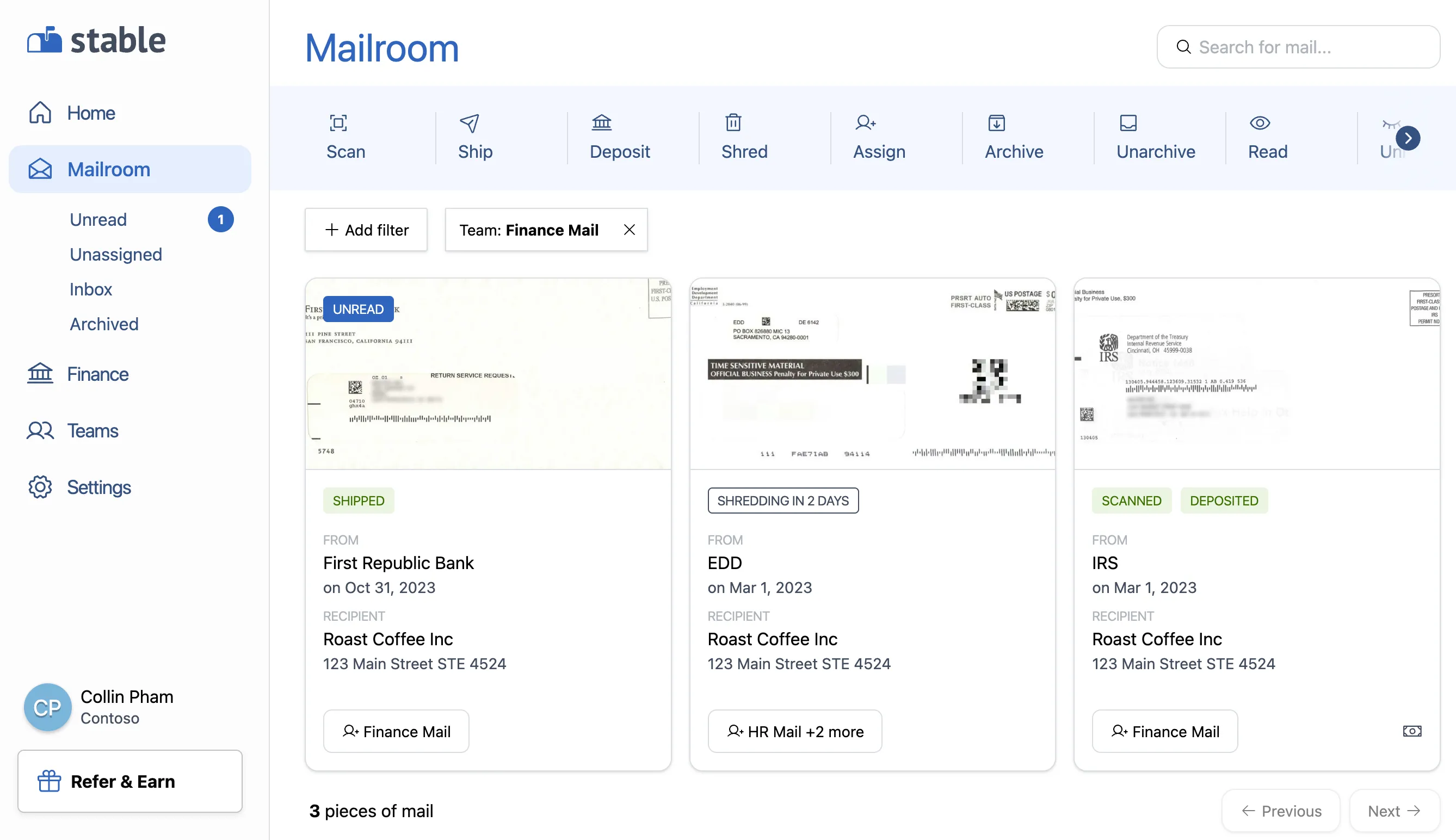Open EDD envelope thumbnail
1456x840 pixels.
(x=872, y=374)
